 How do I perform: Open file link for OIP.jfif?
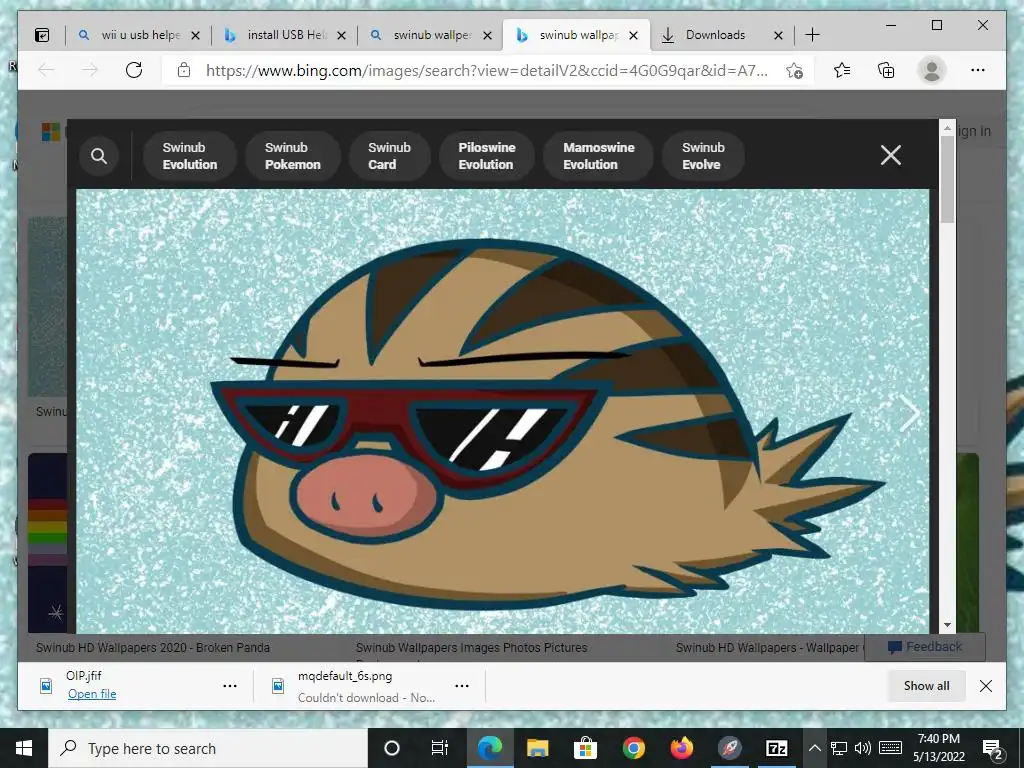tap(92, 694)
